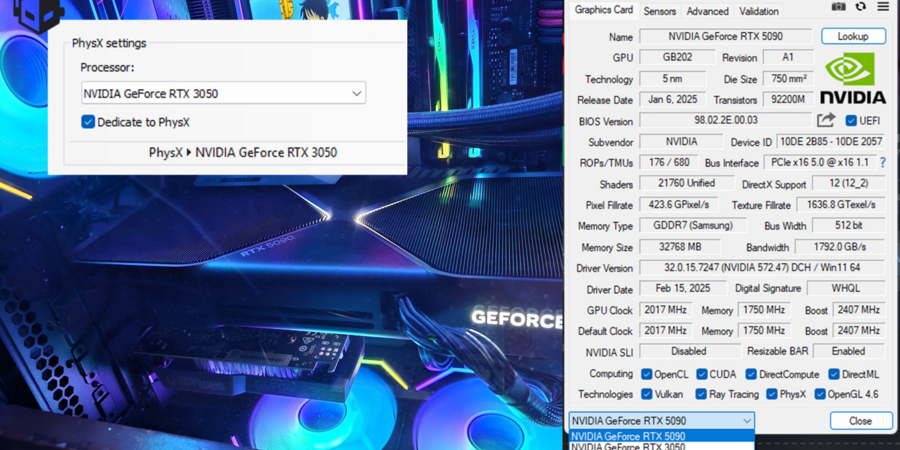
Task: Open the Advanced tab
Action: pyautogui.click(x=707, y=11)
